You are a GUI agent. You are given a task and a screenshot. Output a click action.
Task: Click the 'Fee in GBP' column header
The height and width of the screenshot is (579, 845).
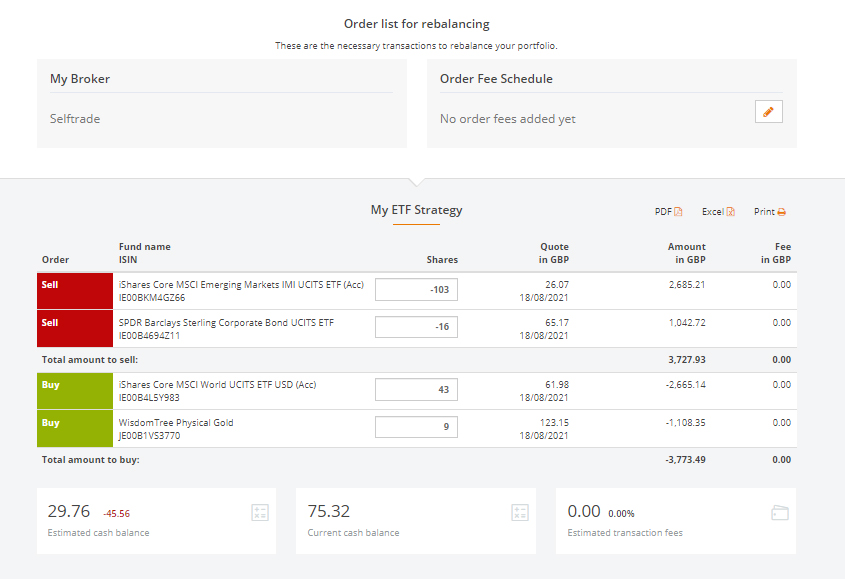[776, 253]
